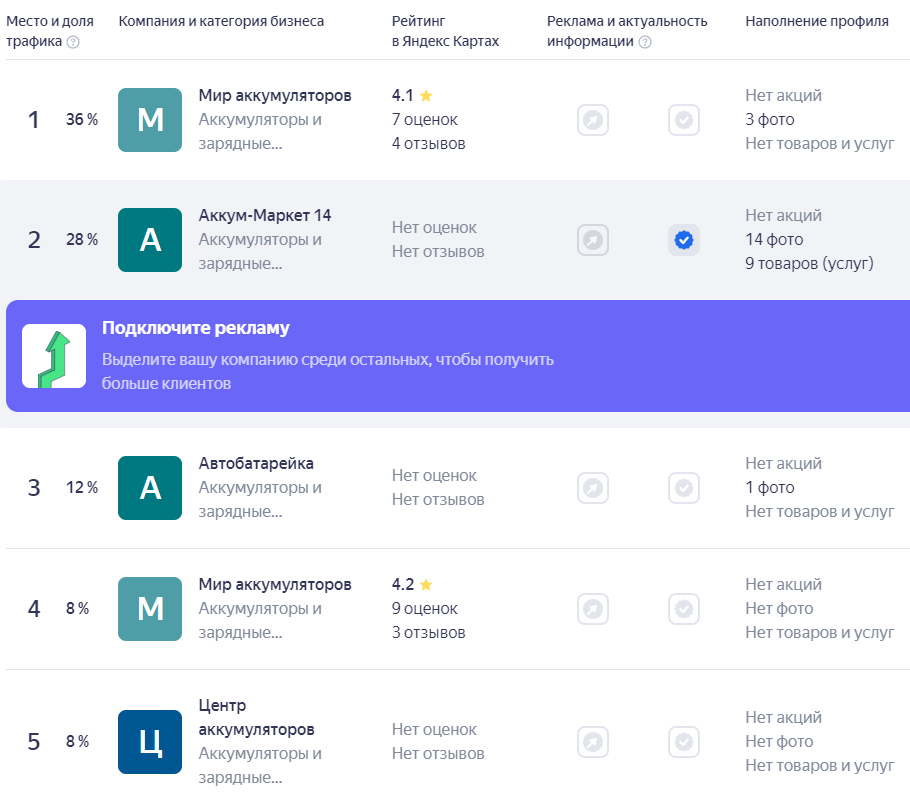This screenshot has height=809, width=910.
Task: Click the 'М' avatar of the fourth-place company
Action: click(x=150, y=609)
